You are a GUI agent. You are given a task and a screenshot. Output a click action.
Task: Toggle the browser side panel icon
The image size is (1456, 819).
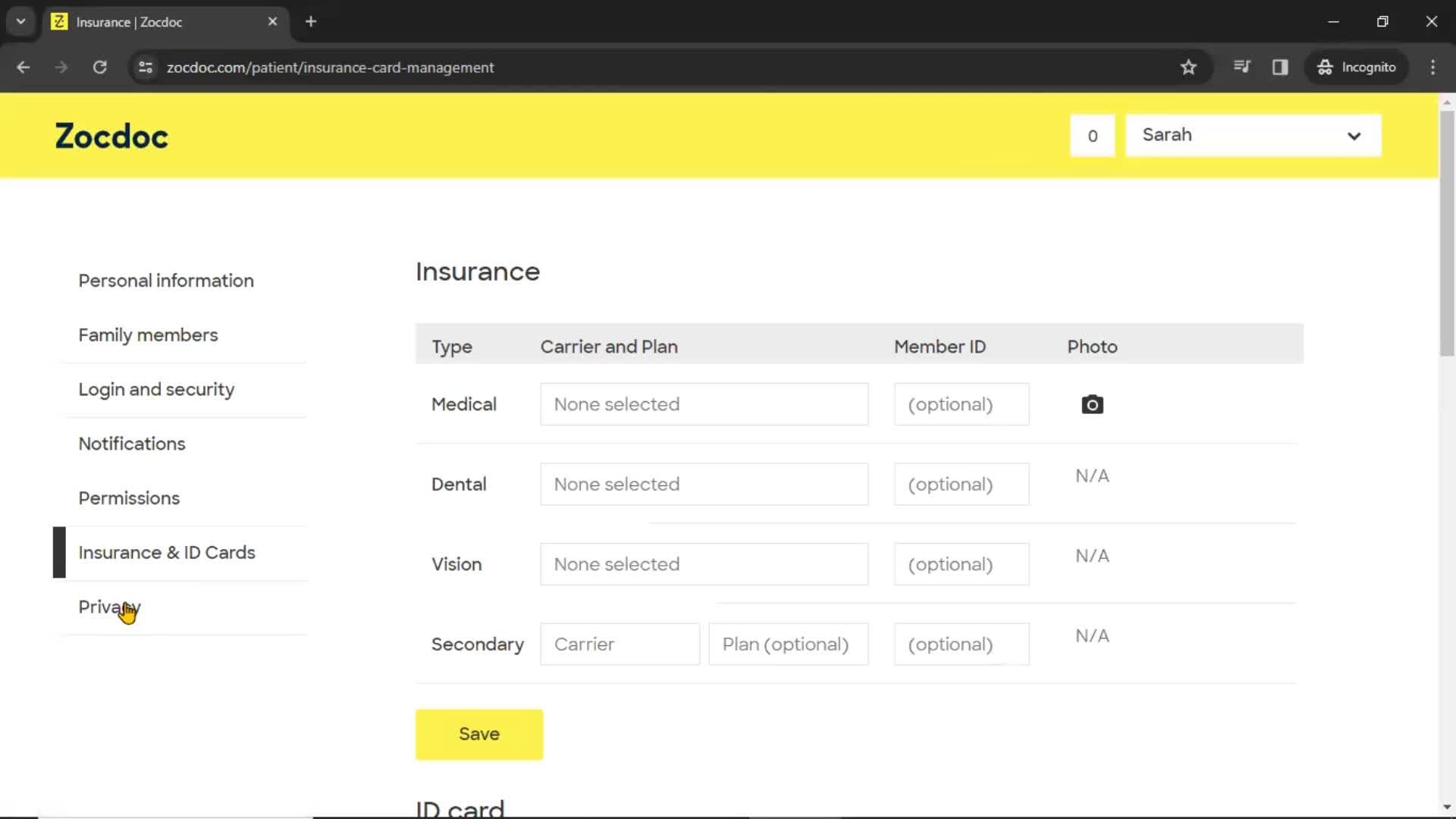point(1280,67)
